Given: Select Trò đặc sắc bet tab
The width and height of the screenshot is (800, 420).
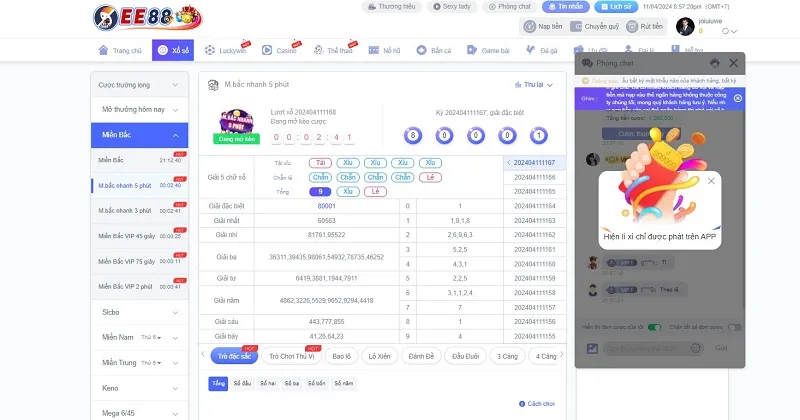Looking at the screenshot, I should click(234, 356).
